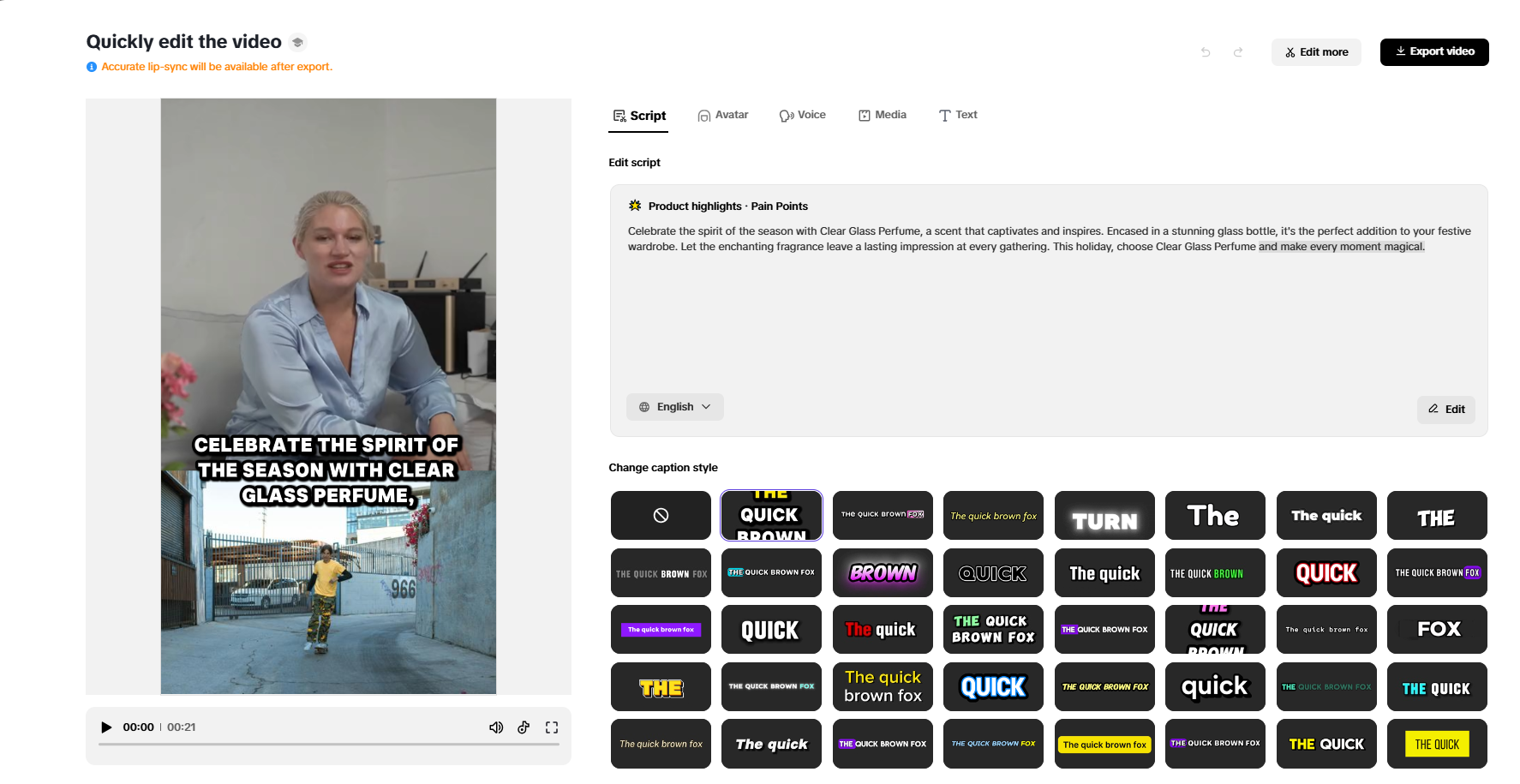Screen dimensions: 1520x784
Task: Click the 'Change caption style' heading
Action: coord(663,468)
